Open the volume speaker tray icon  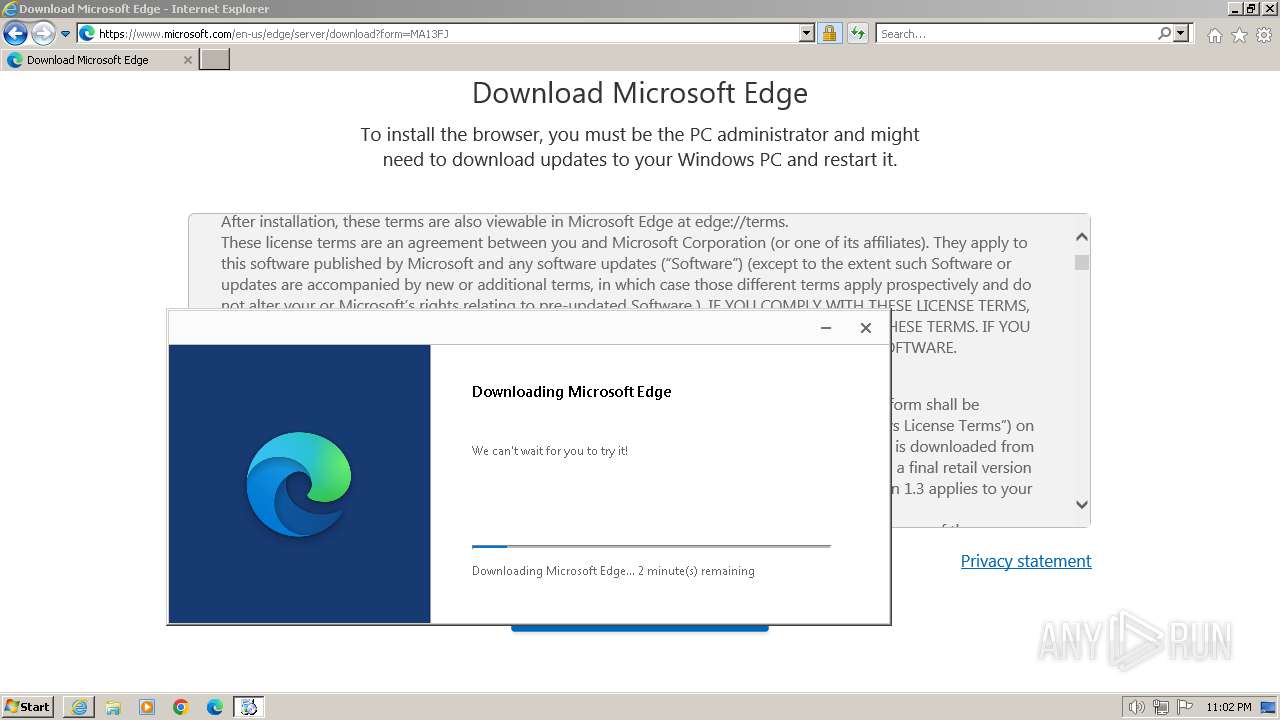(x=1136, y=707)
